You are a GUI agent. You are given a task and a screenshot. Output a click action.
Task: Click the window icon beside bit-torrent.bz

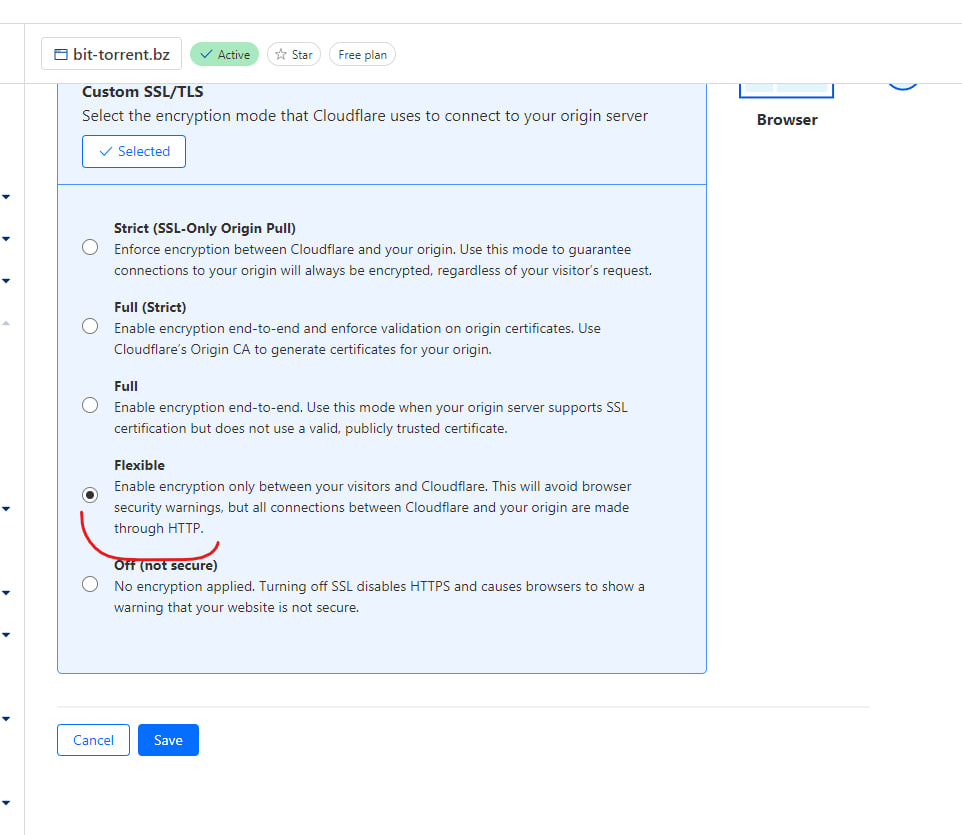click(60, 54)
